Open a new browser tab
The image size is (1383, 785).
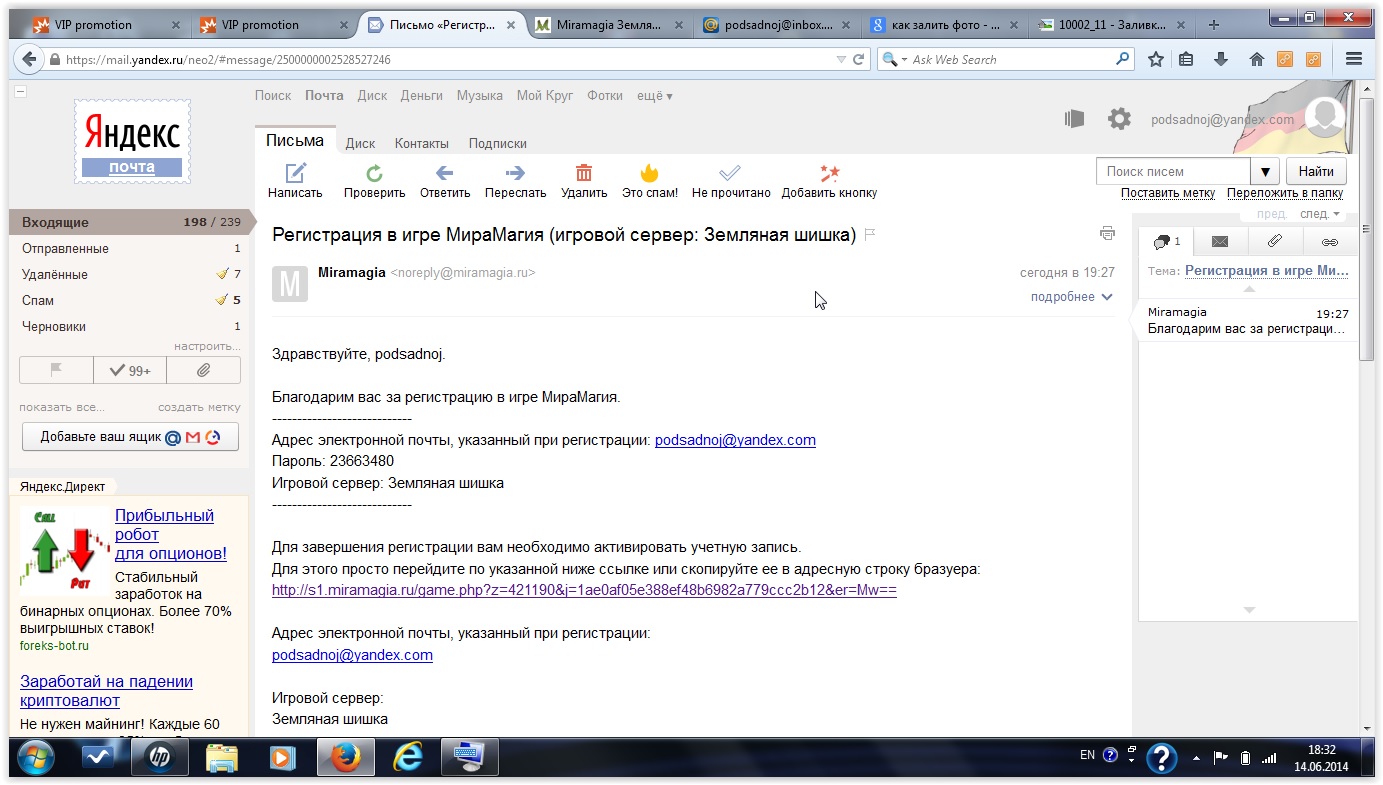1214,25
